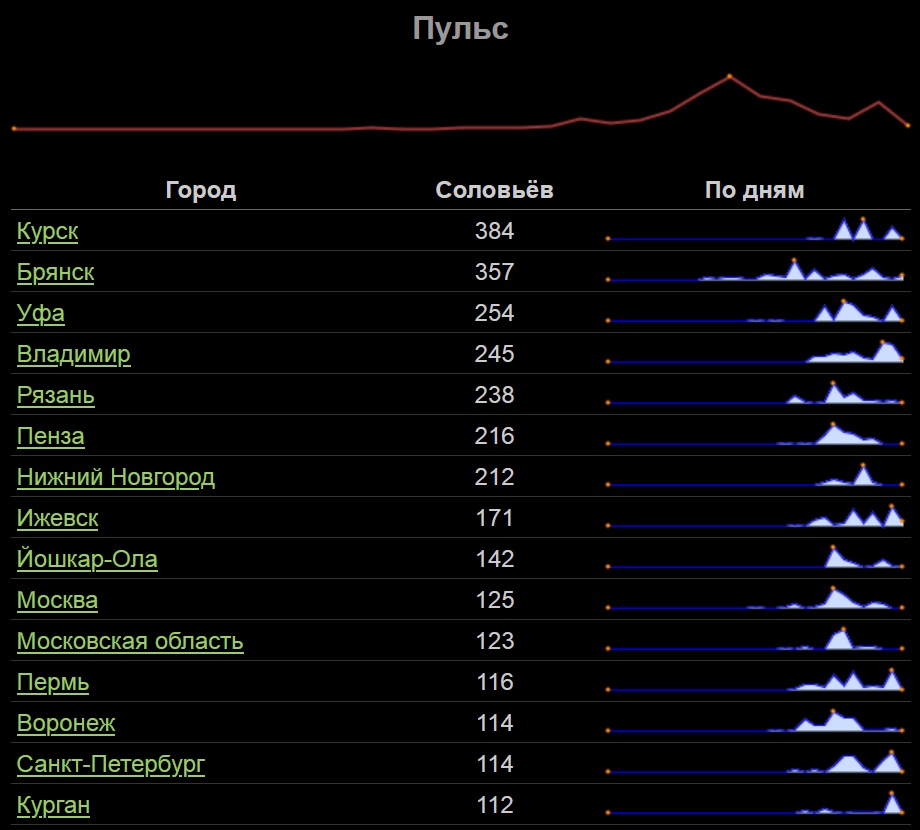Open the Воронеж link
The image size is (920, 830).
[x=66, y=723]
